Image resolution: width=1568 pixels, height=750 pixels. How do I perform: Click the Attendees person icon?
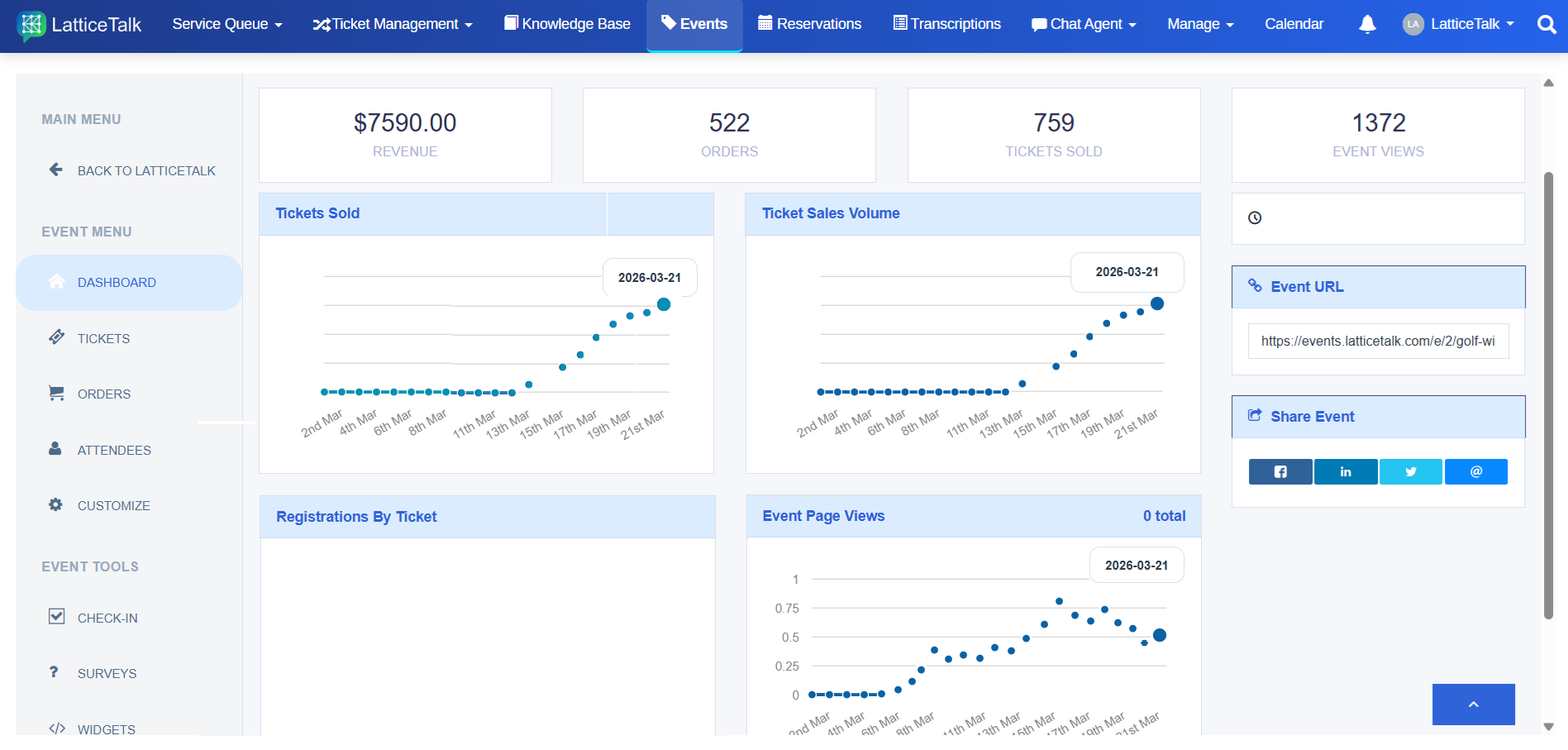click(x=55, y=449)
